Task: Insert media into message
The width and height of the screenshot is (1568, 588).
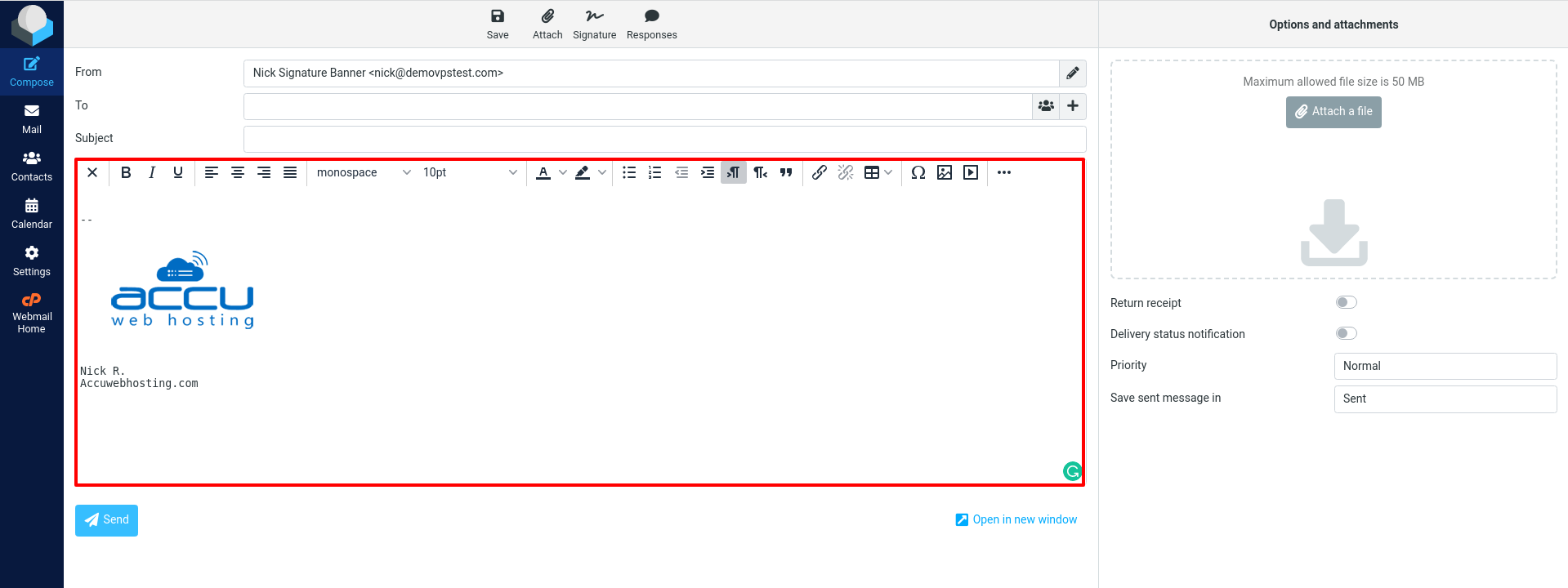Action: (x=971, y=172)
